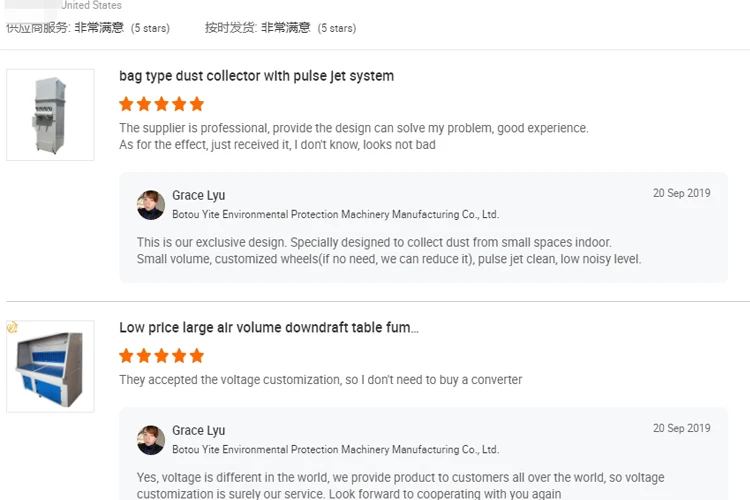Open 'Low price large air volume downdraft table' title
The height and width of the screenshot is (500, 750).
point(268,328)
